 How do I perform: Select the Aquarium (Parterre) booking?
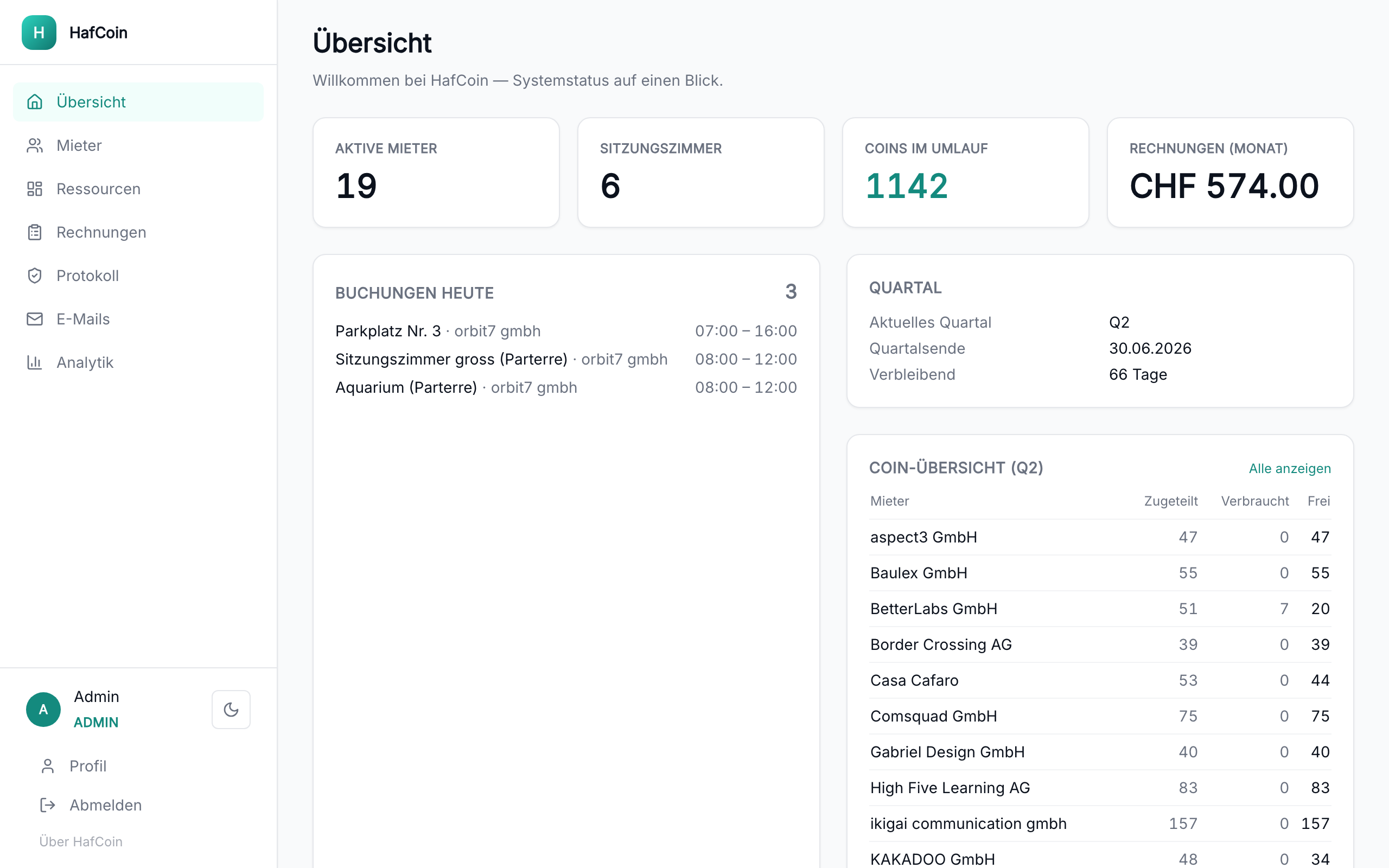566,387
